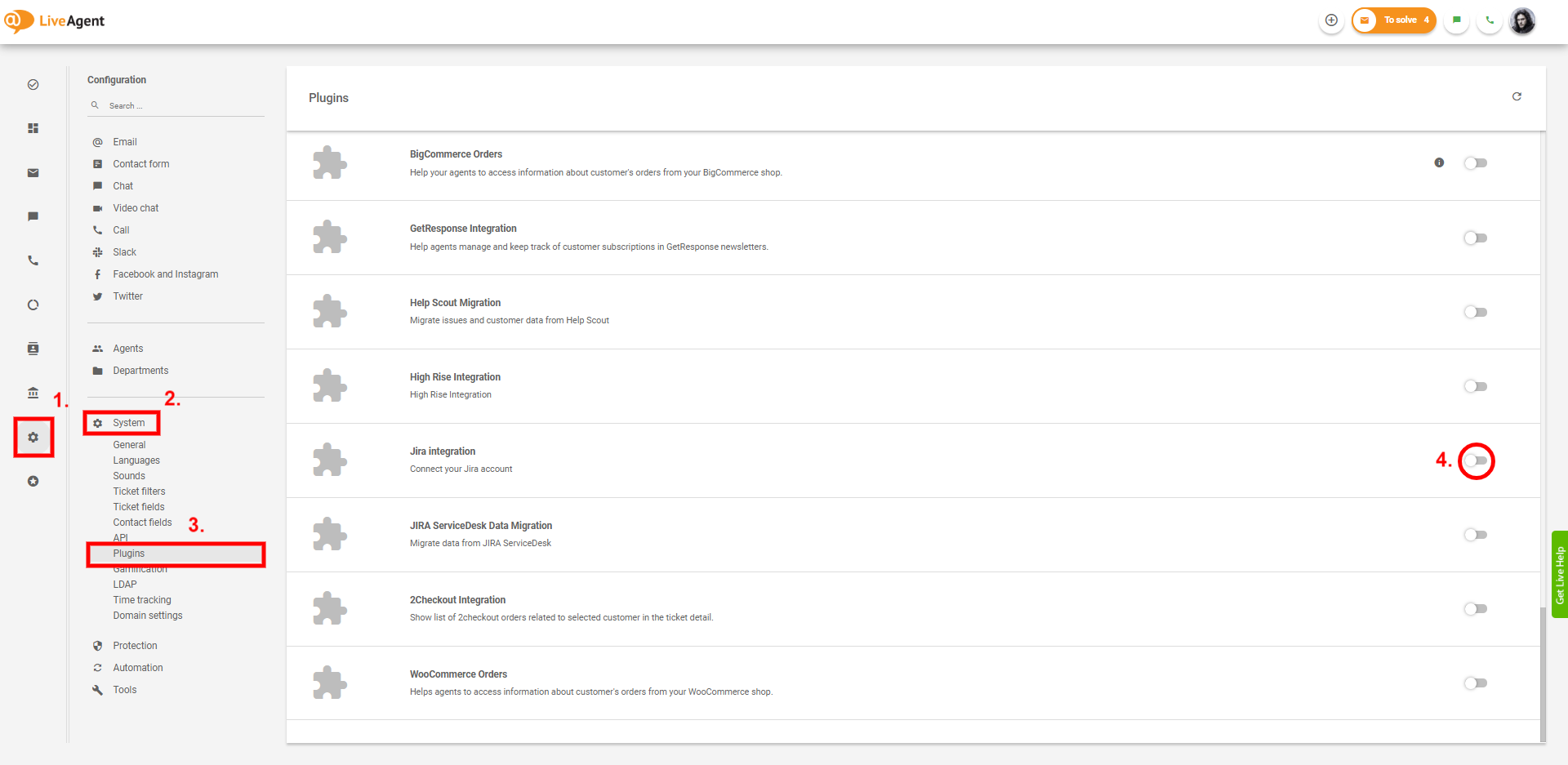Open the Get Live Help side tab
The width and height of the screenshot is (1568, 765).
click(1560, 575)
